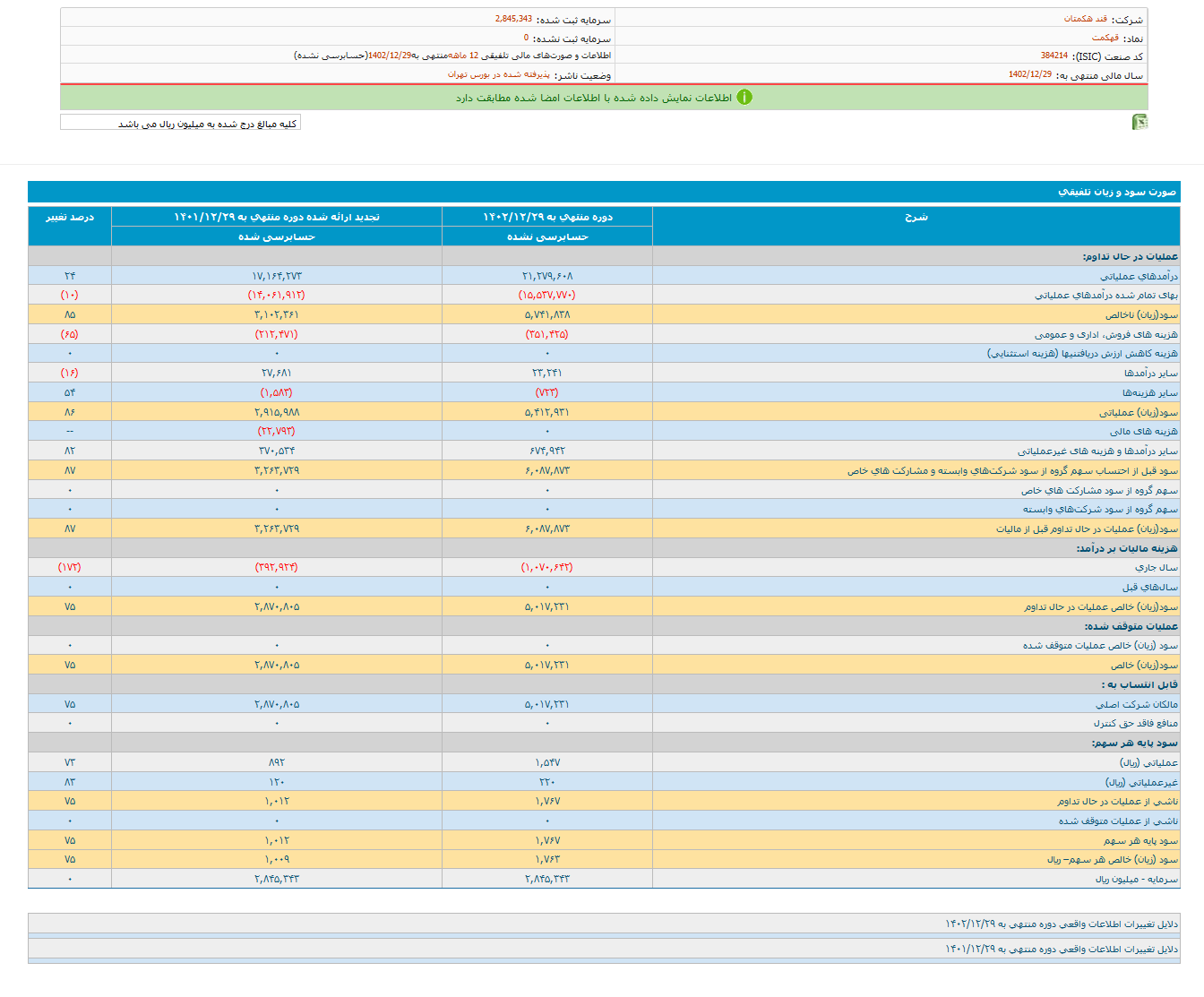Click the هزینه های مالی row label
Image resolution: width=1204 pixels, height=997 pixels.
1143,431
